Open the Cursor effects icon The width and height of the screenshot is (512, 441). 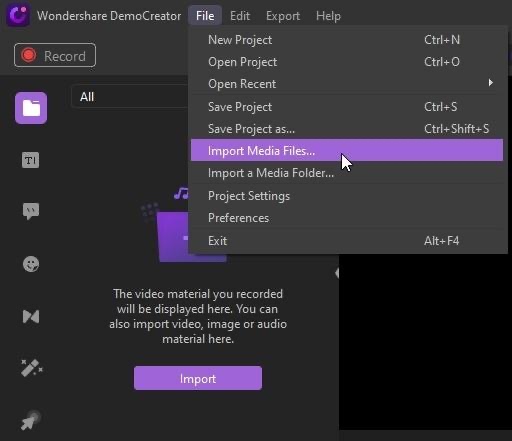[31, 420]
